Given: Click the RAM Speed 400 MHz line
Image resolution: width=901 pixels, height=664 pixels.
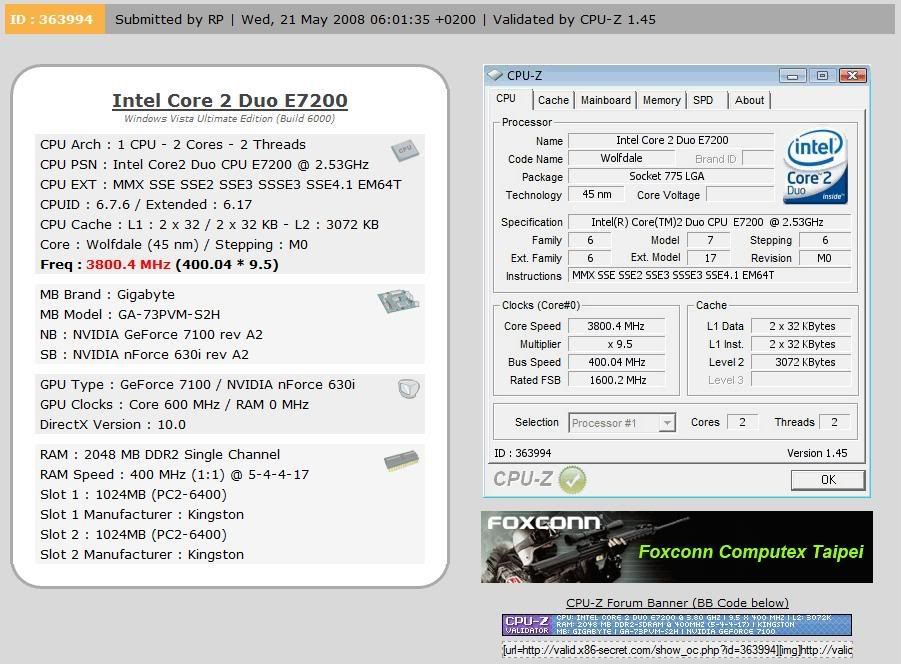Looking at the screenshot, I should [174, 475].
